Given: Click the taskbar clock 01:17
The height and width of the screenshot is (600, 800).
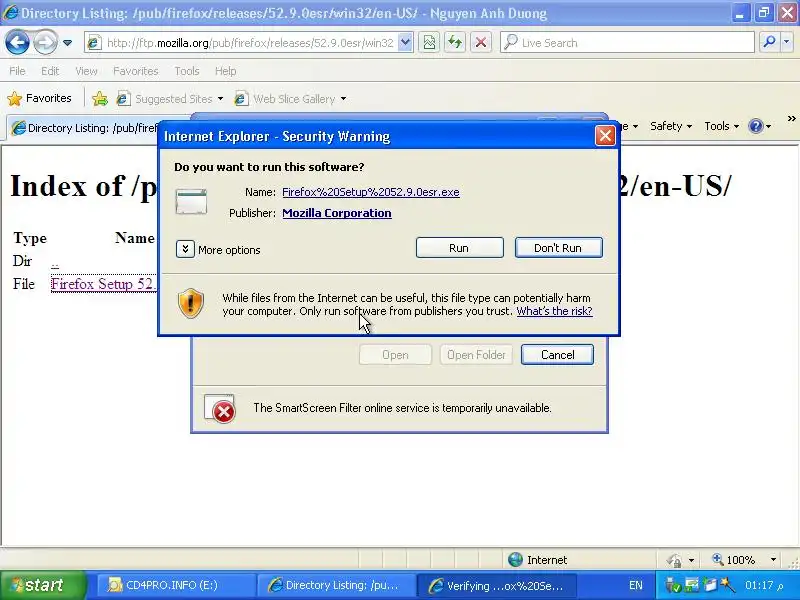Looking at the screenshot, I should click(764, 585).
